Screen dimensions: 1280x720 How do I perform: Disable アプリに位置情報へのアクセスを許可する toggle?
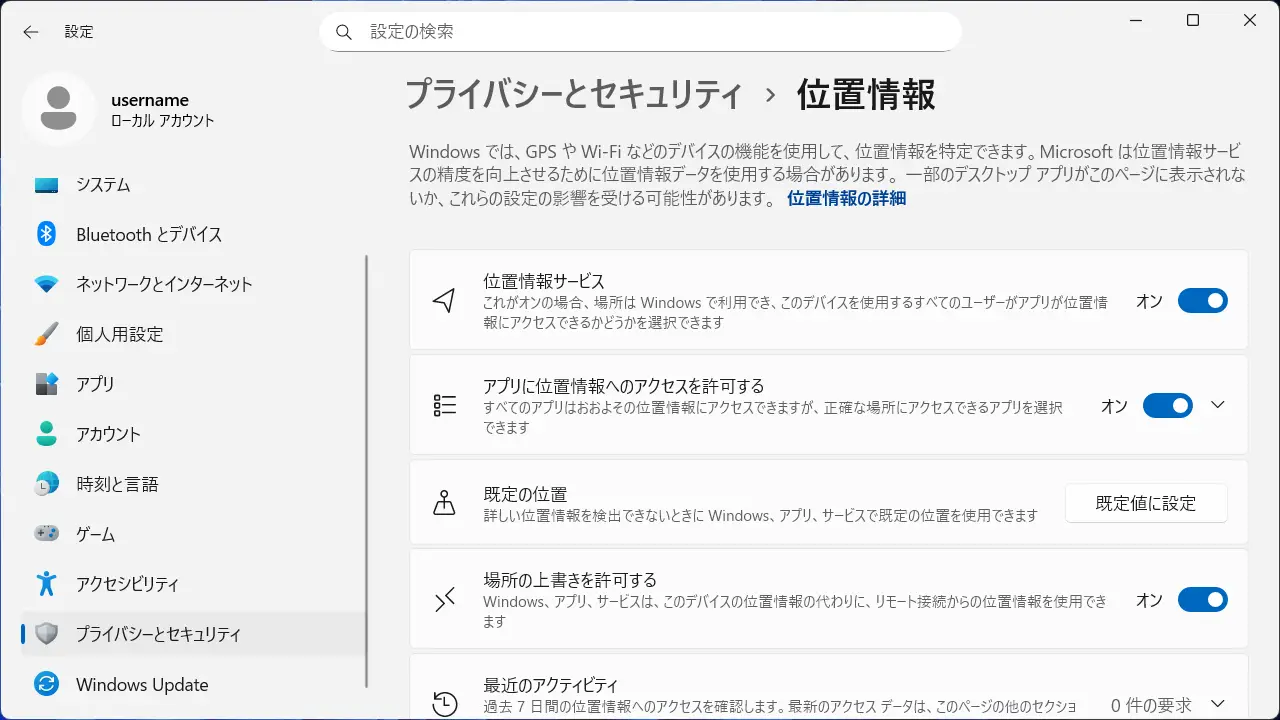1167,406
